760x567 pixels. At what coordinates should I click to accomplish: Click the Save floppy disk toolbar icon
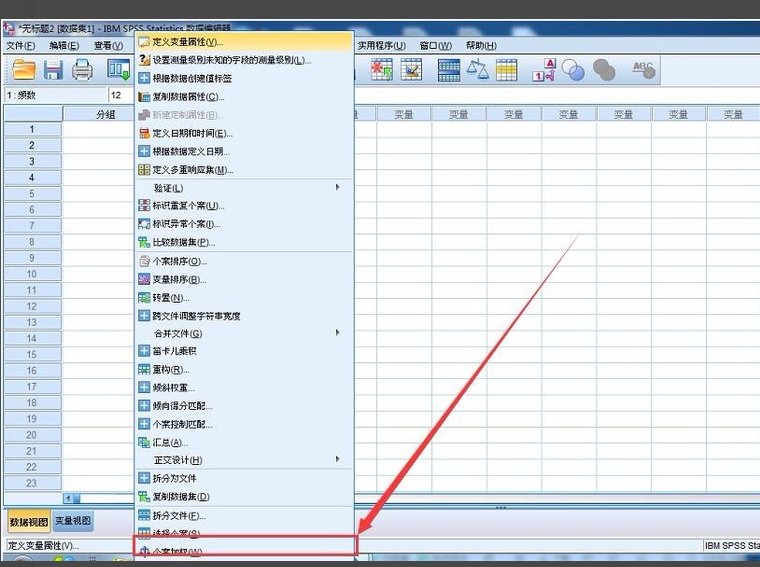(x=53, y=70)
